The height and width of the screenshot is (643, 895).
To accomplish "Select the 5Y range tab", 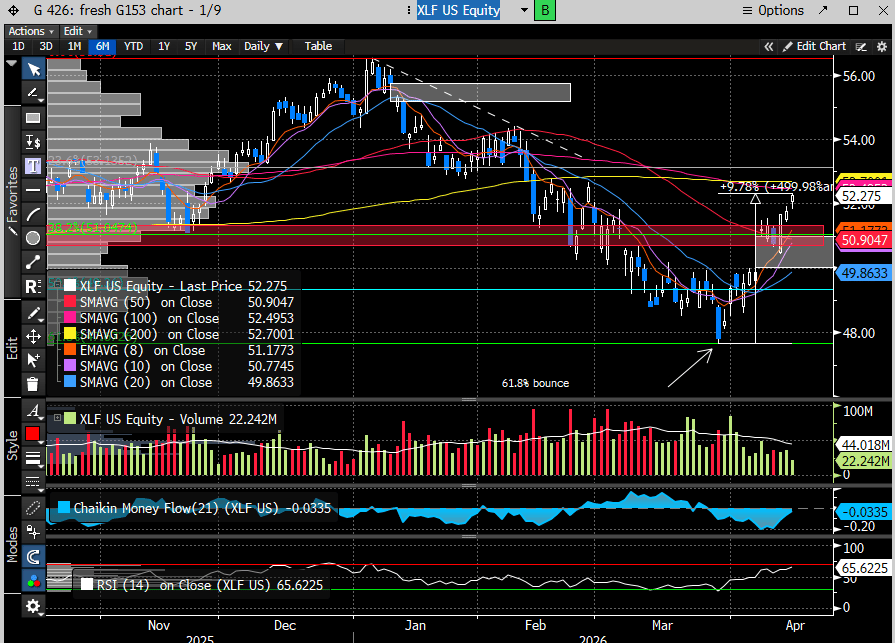I will 191,46.
